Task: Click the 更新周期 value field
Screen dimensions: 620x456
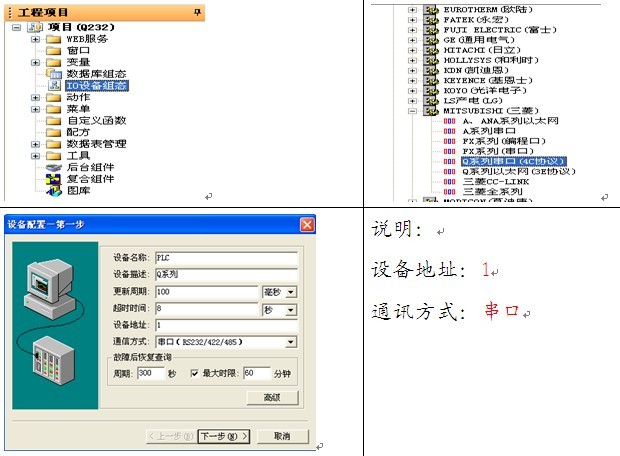Action: tap(207, 292)
